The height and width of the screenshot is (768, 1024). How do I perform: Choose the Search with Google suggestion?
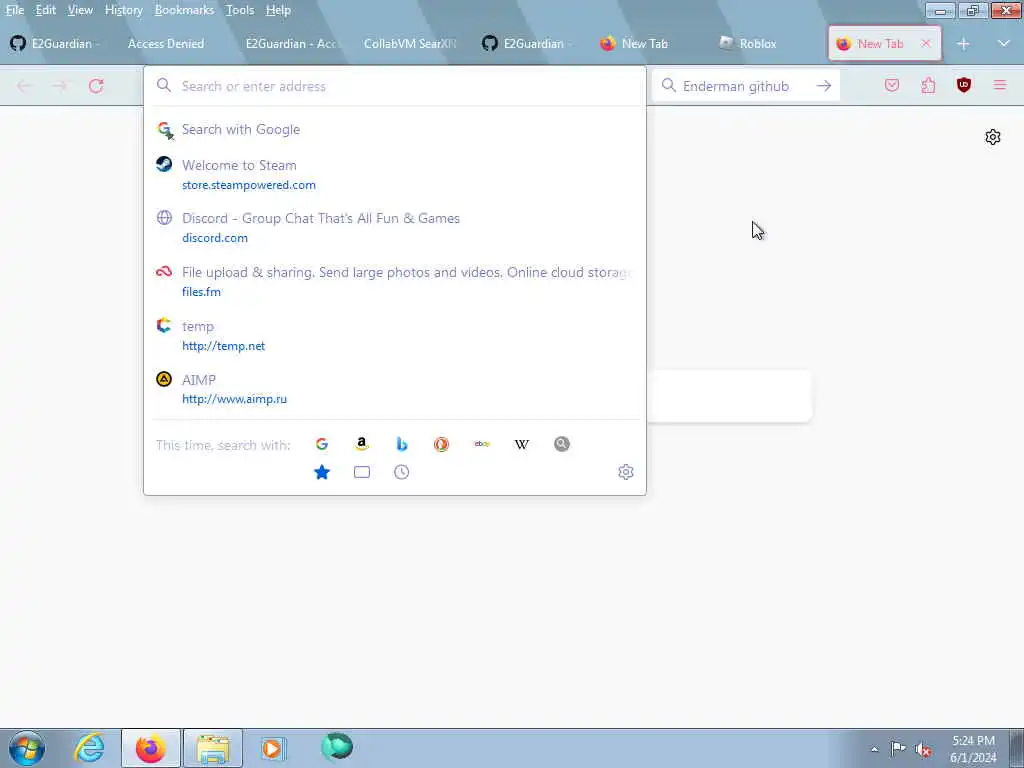(394, 129)
